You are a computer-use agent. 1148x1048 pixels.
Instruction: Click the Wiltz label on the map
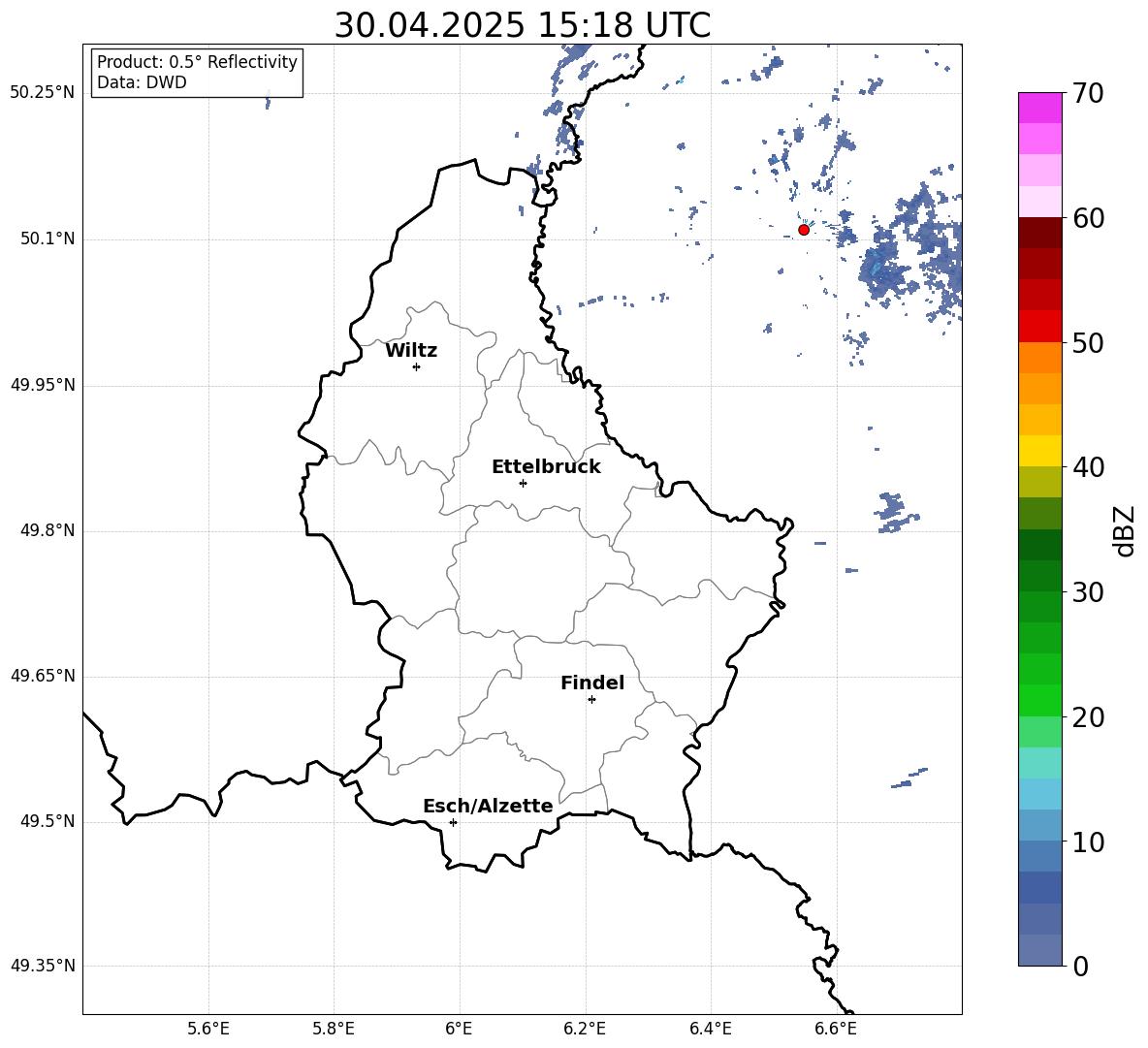point(411,351)
